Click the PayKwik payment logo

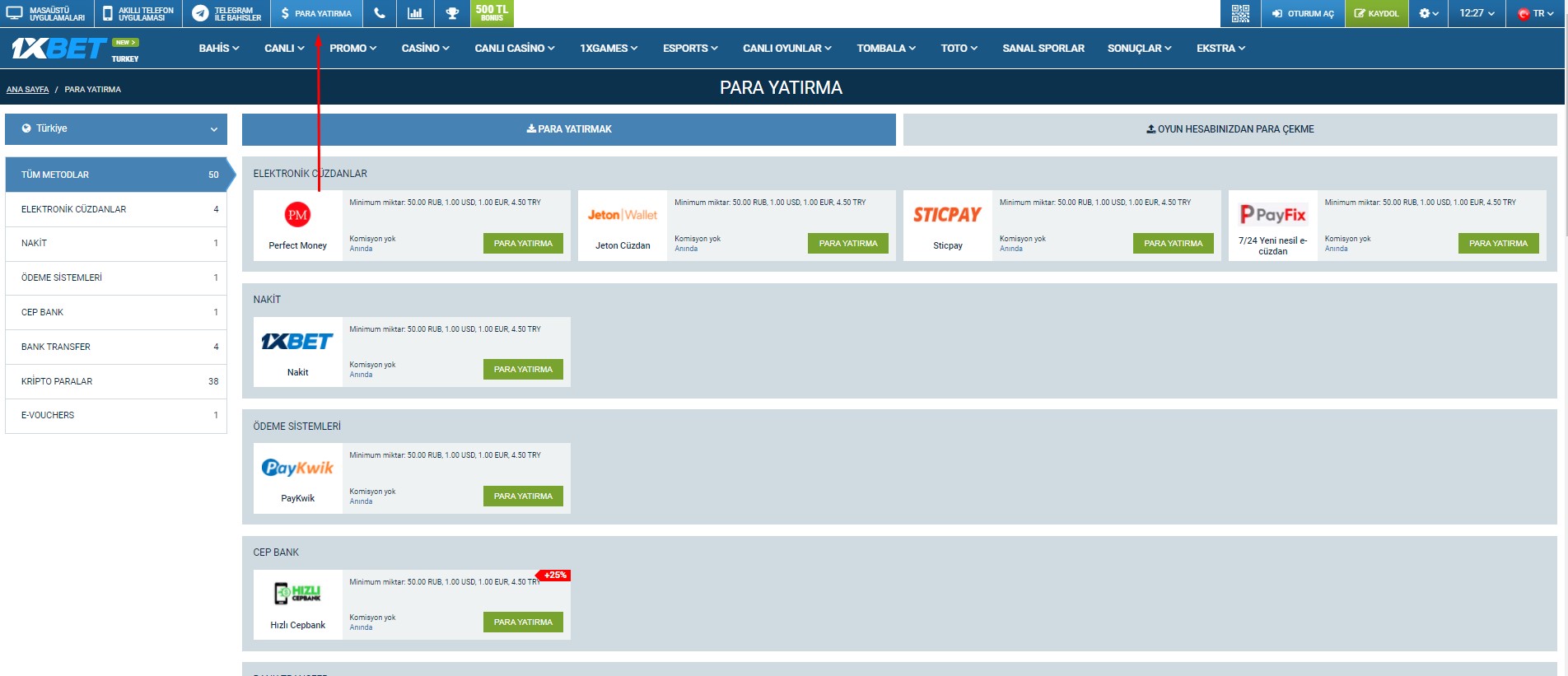point(297,469)
